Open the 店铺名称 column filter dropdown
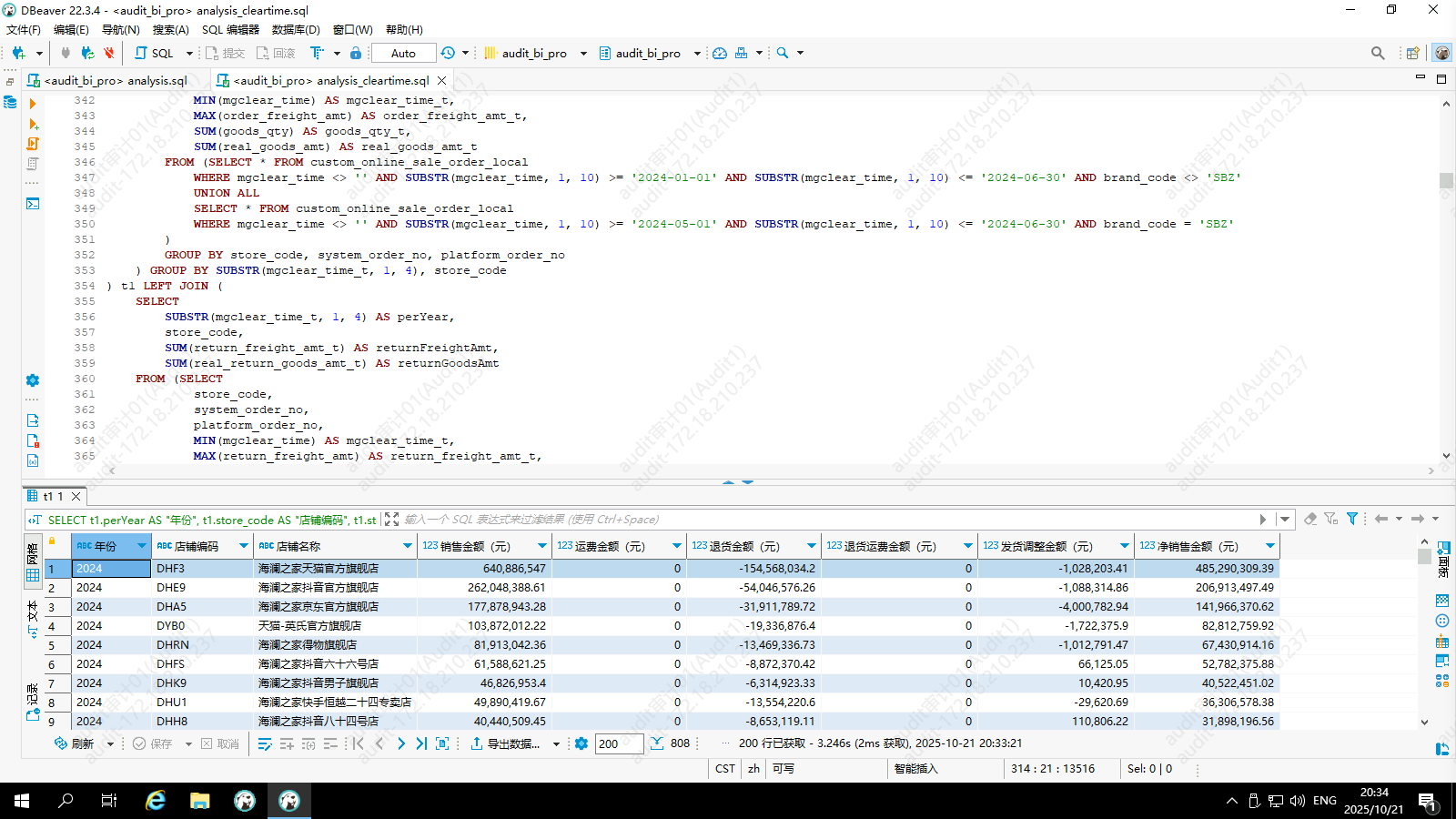 coord(407,546)
